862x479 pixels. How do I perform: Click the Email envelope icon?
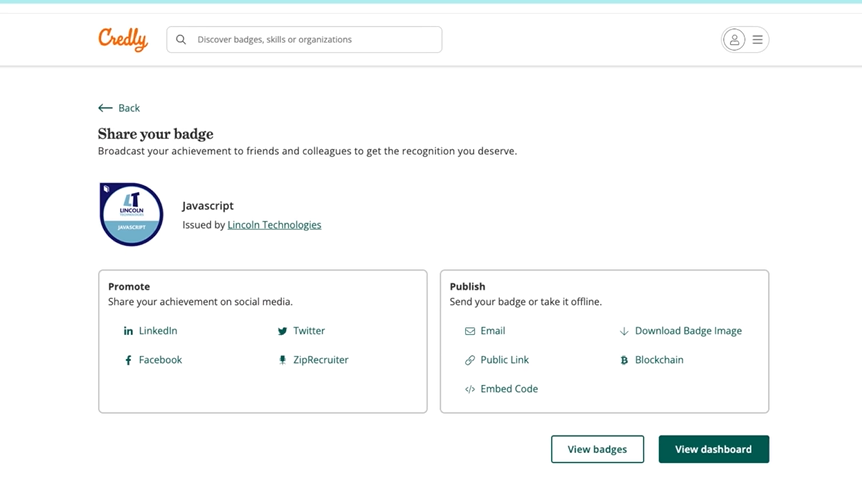tap(470, 331)
